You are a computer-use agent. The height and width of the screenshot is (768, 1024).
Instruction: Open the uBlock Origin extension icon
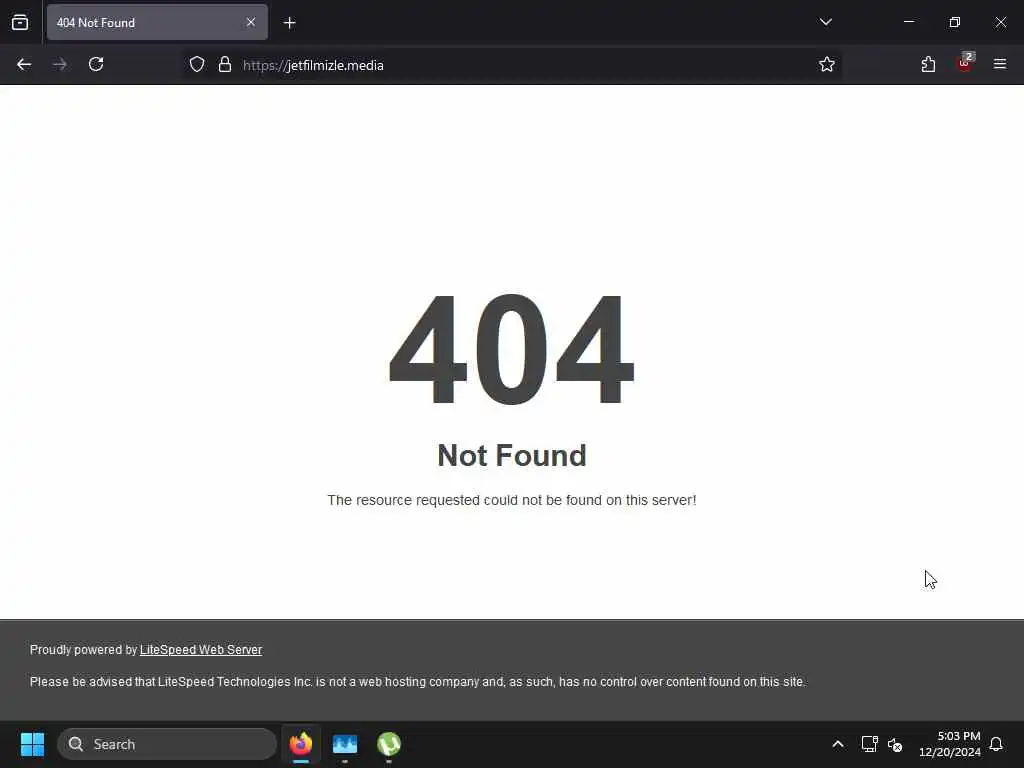point(965,63)
